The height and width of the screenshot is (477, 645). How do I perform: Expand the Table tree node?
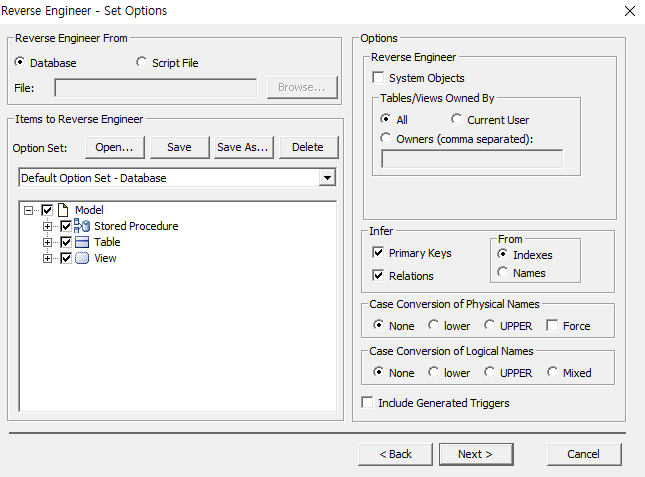point(47,243)
